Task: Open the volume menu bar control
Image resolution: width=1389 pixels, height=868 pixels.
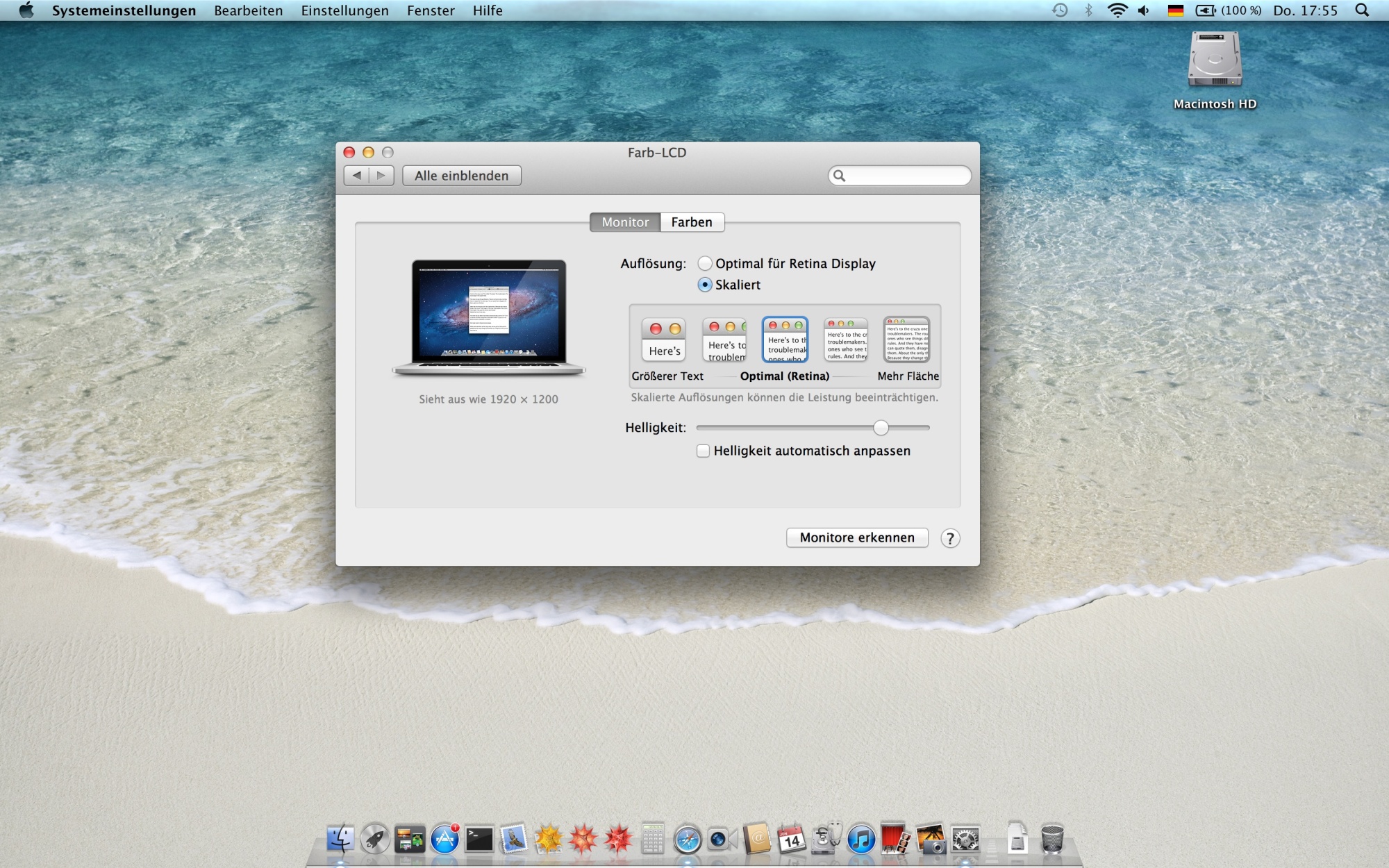Action: tap(1144, 10)
